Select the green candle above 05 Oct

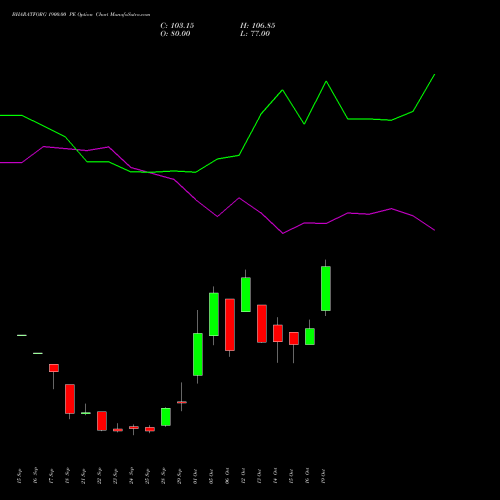pos(214,314)
